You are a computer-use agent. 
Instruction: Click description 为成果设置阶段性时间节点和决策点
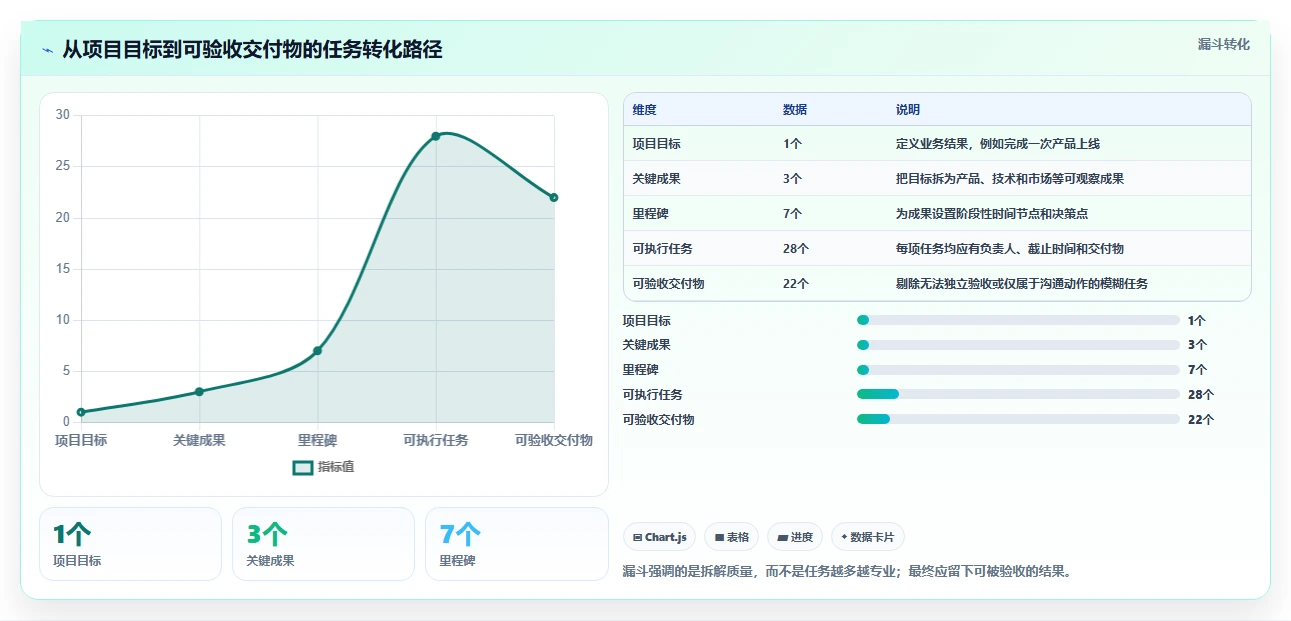point(992,214)
